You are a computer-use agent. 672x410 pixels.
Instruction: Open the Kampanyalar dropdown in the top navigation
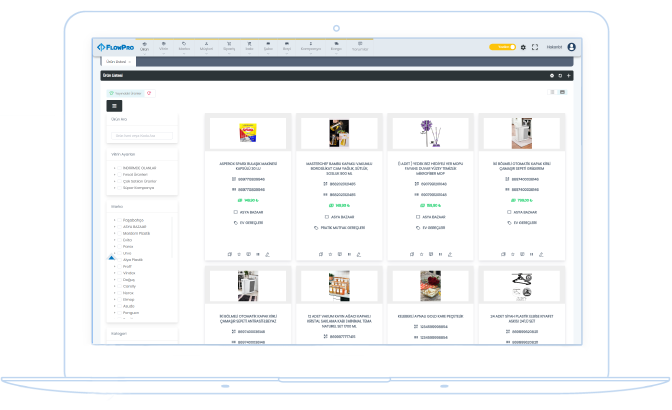click(308, 46)
